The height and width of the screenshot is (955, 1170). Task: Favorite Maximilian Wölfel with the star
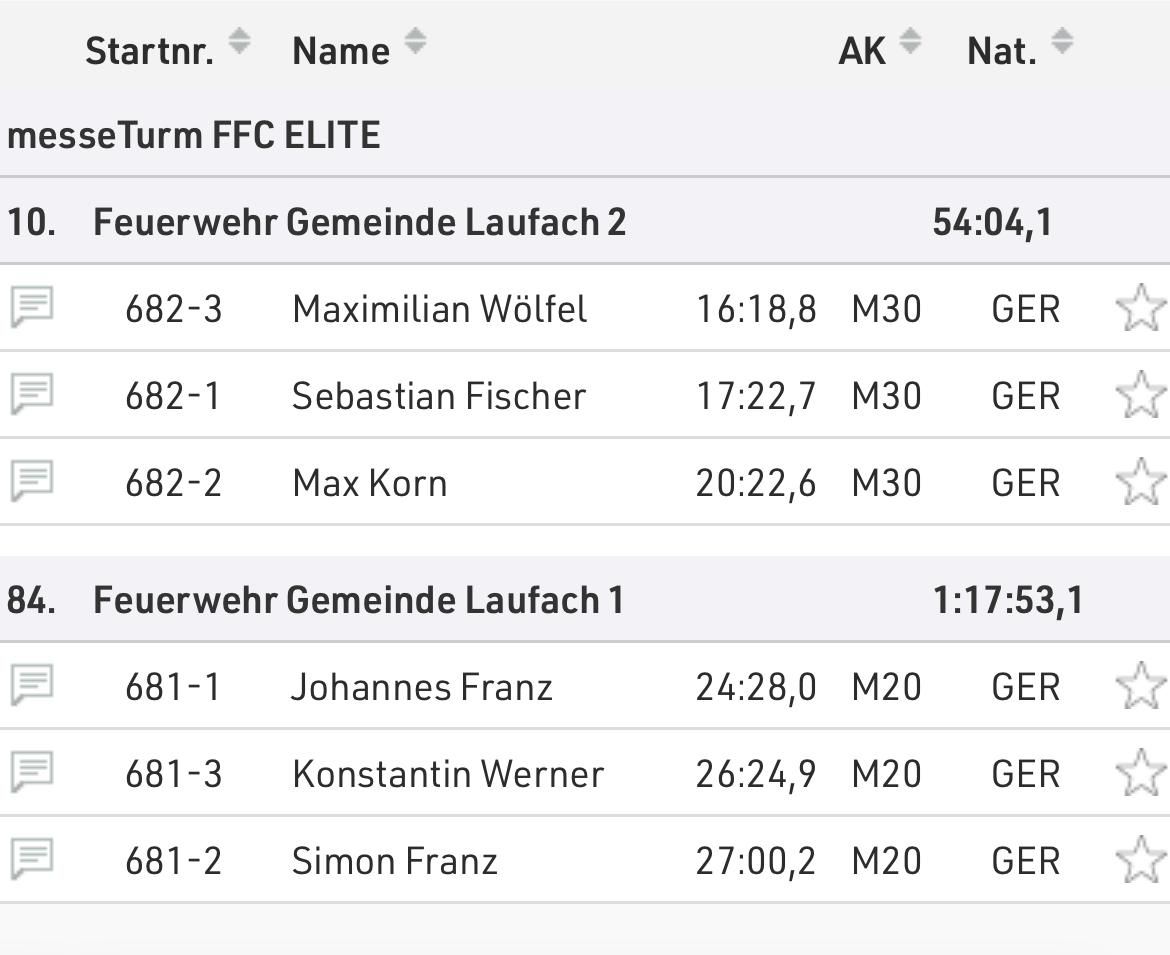click(x=1140, y=308)
